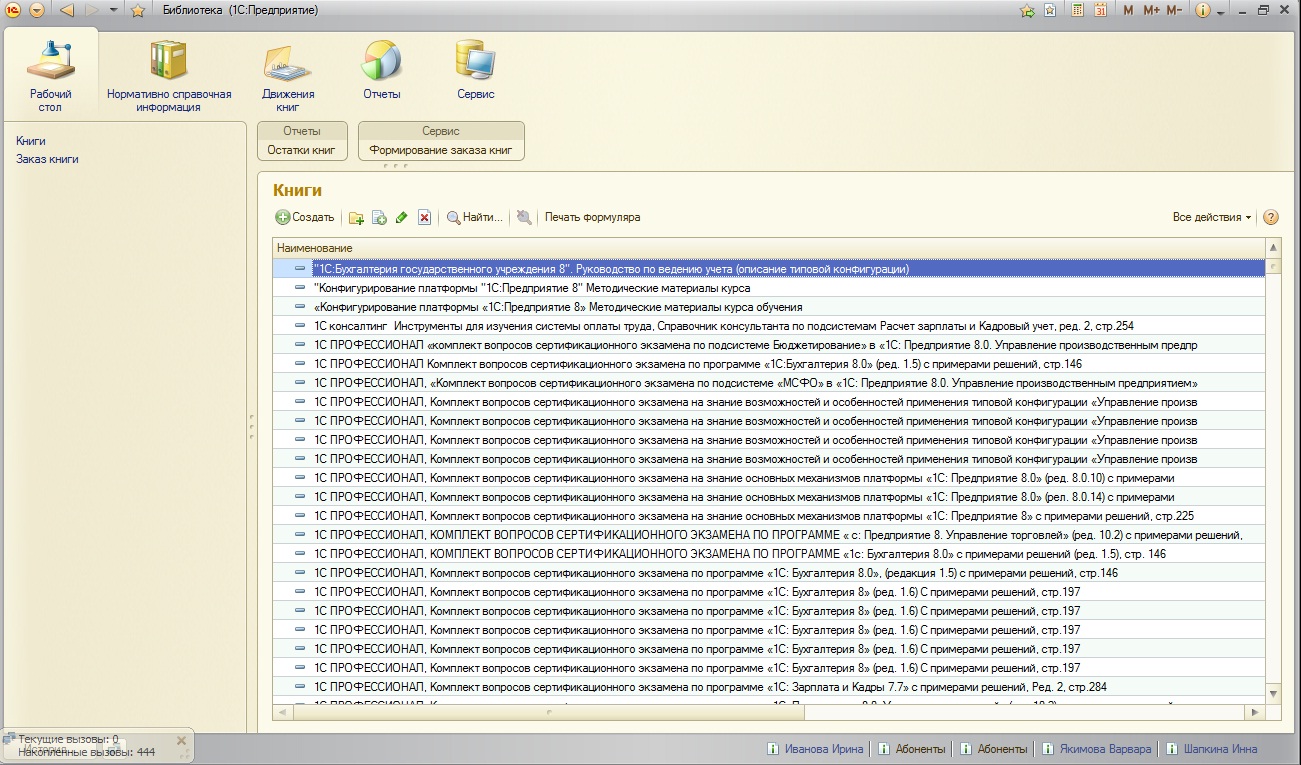Viewport: 1301px width, 765px height.
Task: Click info icon beside Иванова Ирина
Action: click(773, 749)
